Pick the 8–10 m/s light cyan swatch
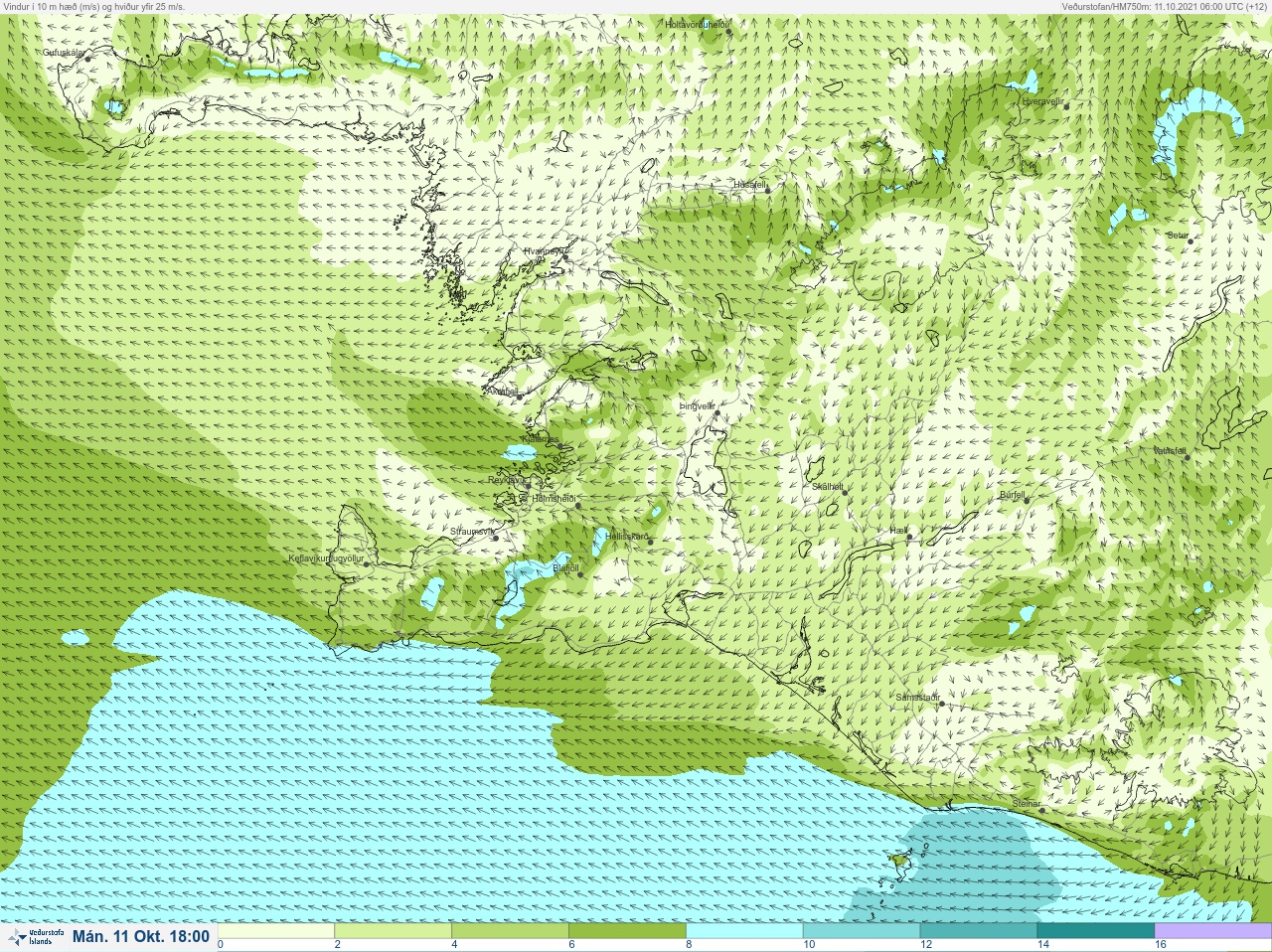 tap(744, 931)
